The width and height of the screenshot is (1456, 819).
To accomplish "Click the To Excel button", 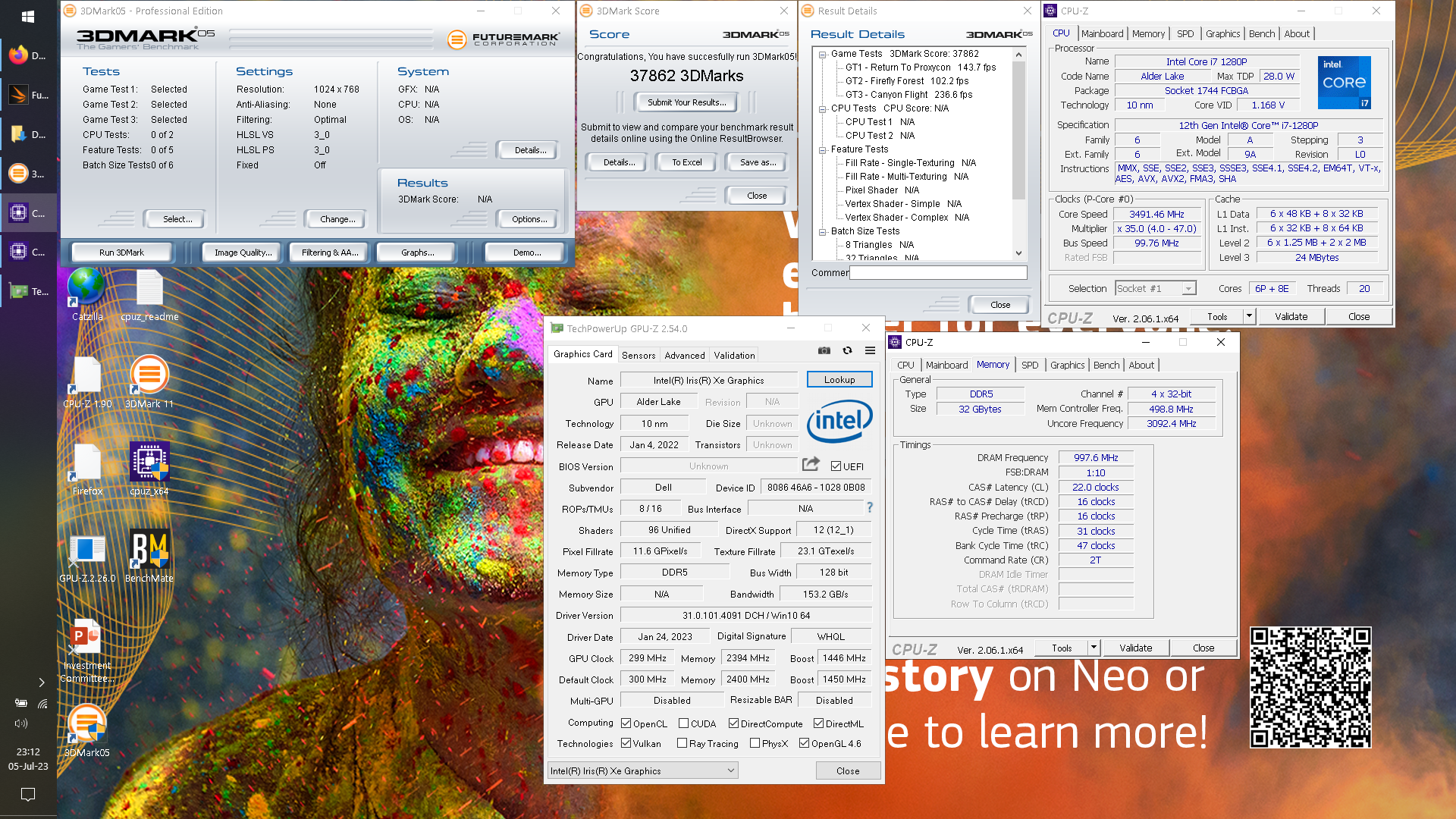I will [687, 162].
